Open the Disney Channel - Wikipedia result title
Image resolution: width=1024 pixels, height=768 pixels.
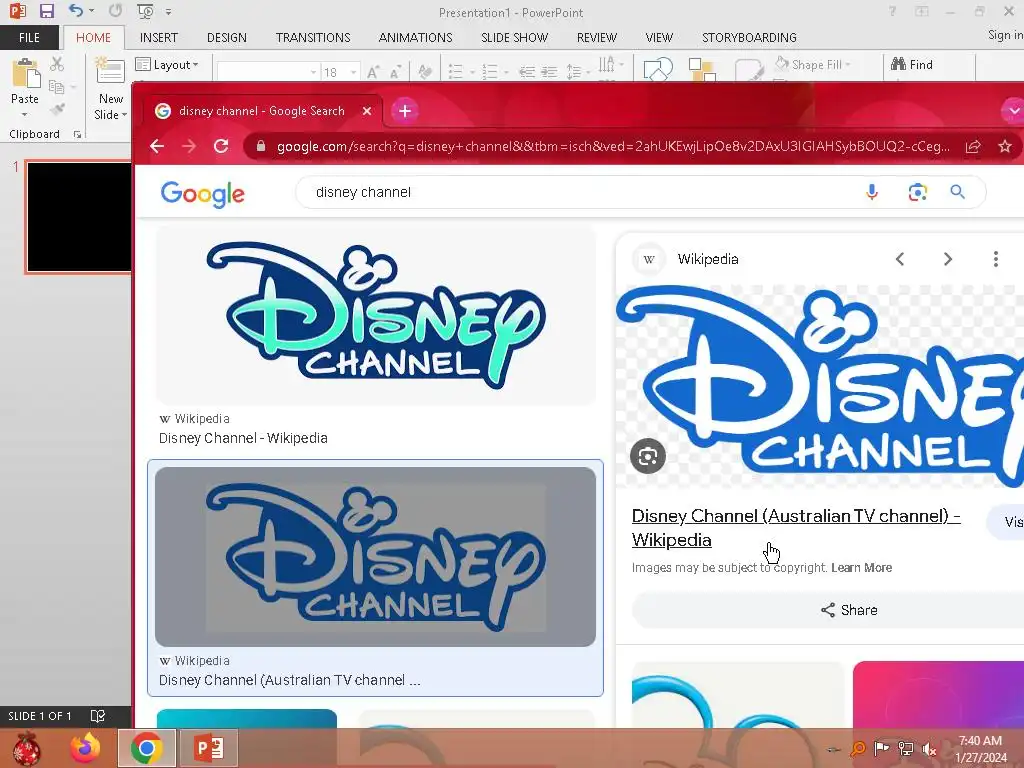click(243, 438)
